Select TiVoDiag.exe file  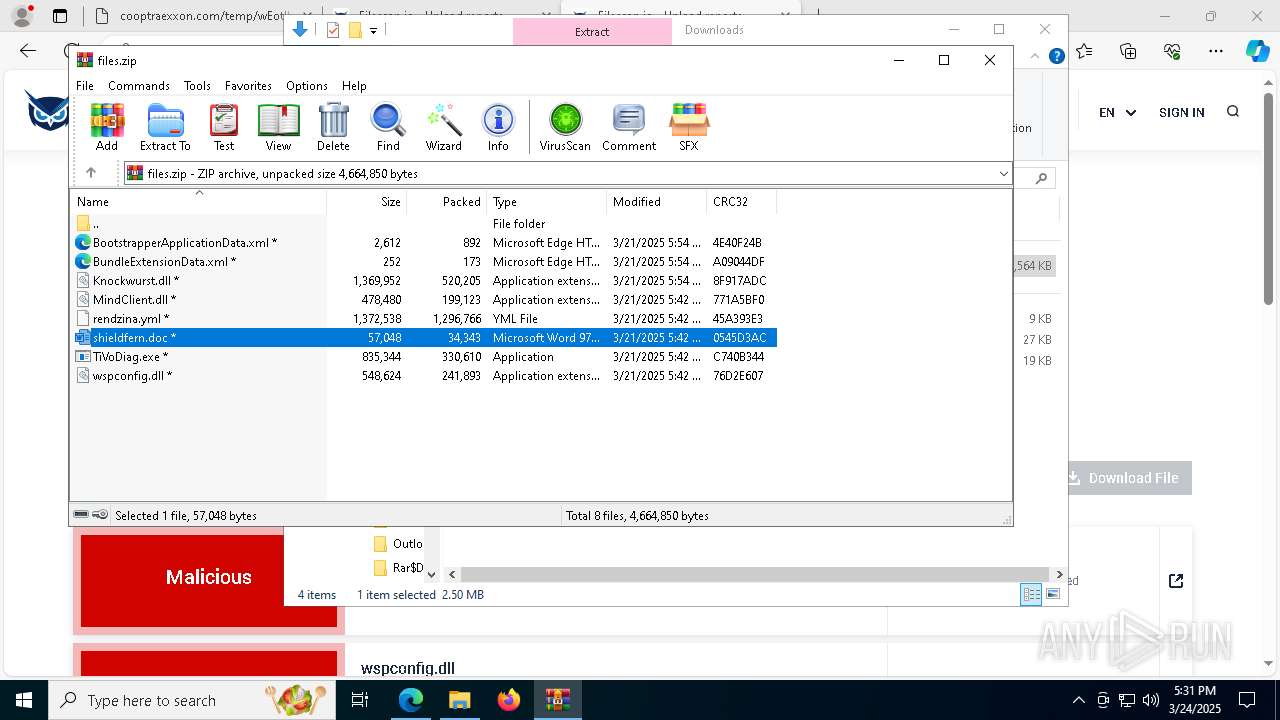(424, 357)
